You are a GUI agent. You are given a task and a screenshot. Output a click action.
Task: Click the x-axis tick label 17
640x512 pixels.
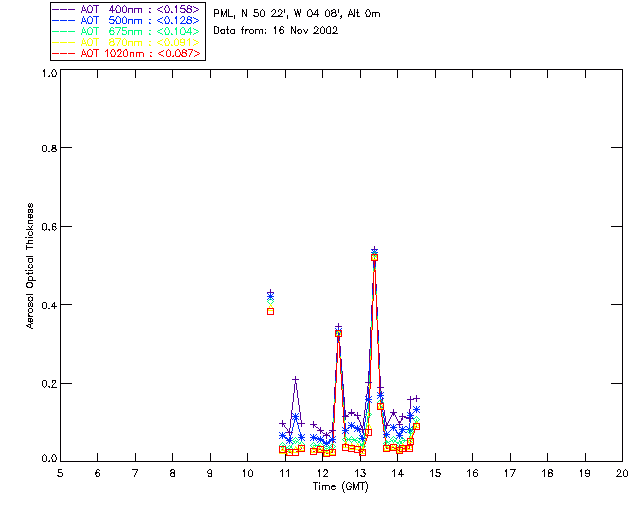(x=510, y=473)
